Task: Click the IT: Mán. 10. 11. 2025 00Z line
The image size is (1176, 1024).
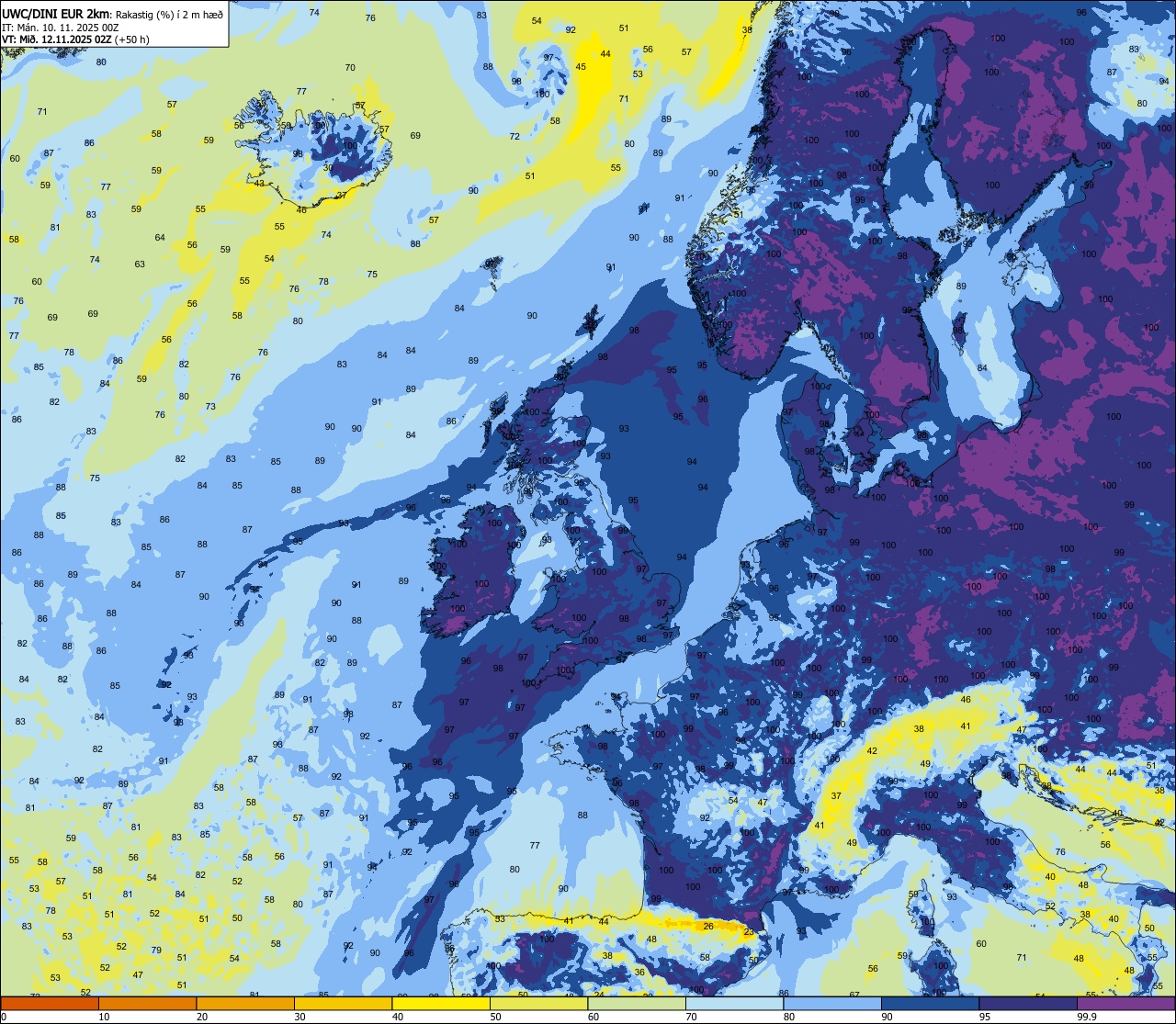Action: coord(60,27)
